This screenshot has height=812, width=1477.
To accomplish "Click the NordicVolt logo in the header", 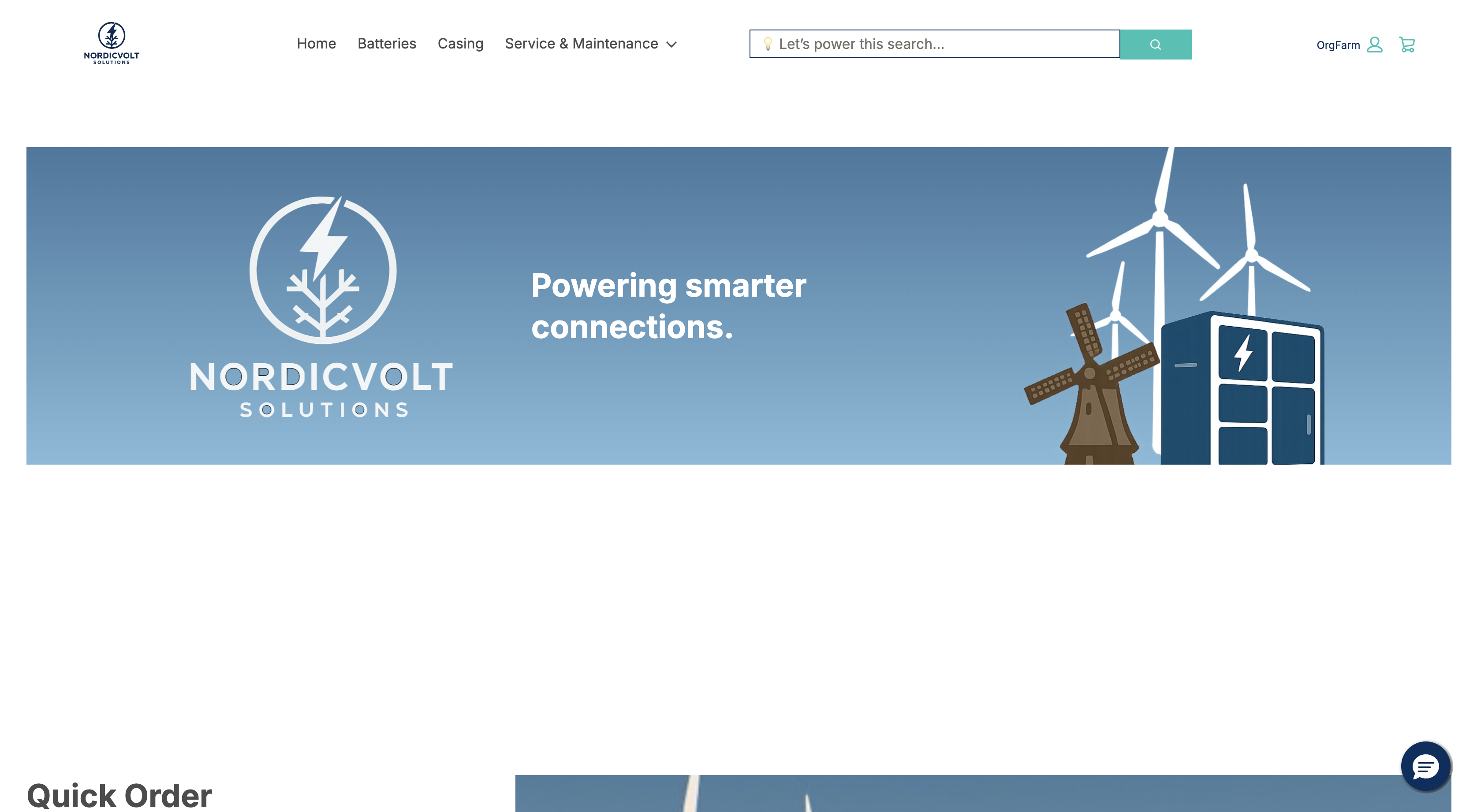I will [111, 43].
